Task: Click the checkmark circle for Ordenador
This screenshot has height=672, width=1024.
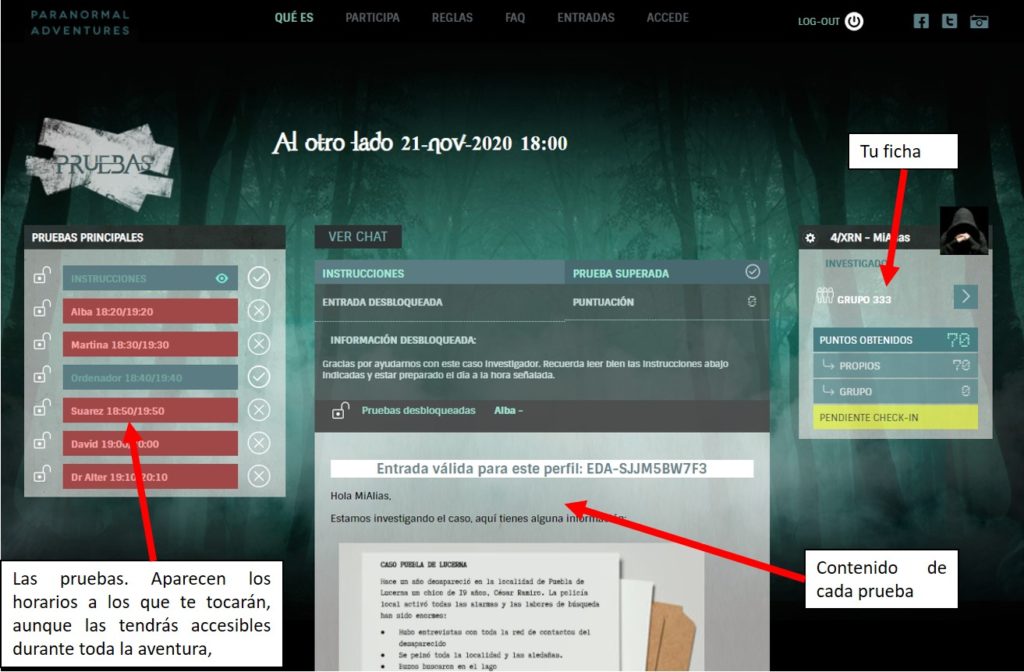Action: click(x=259, y=376)
